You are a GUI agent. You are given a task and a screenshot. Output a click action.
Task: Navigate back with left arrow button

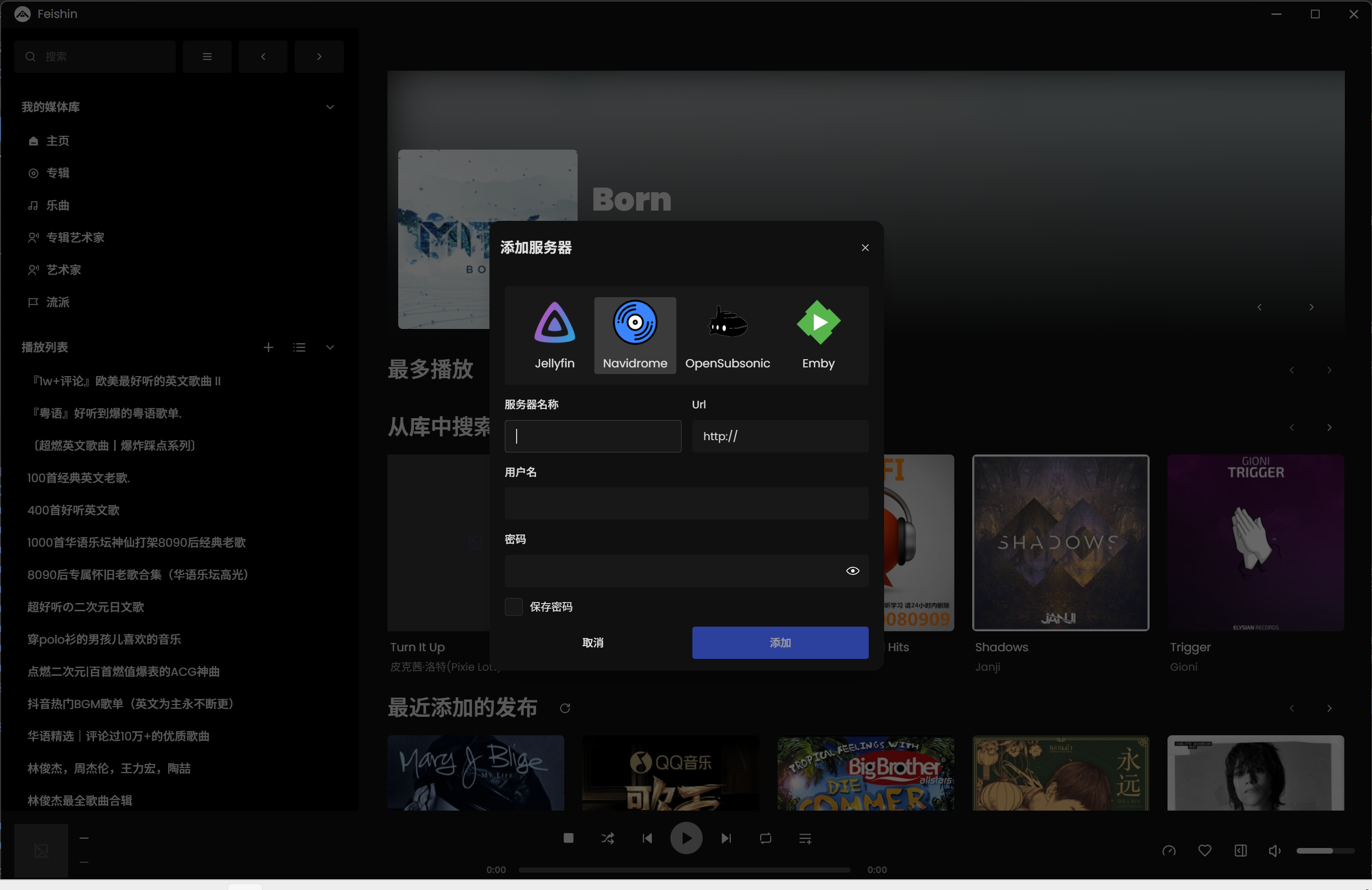(x=263, y=56)
